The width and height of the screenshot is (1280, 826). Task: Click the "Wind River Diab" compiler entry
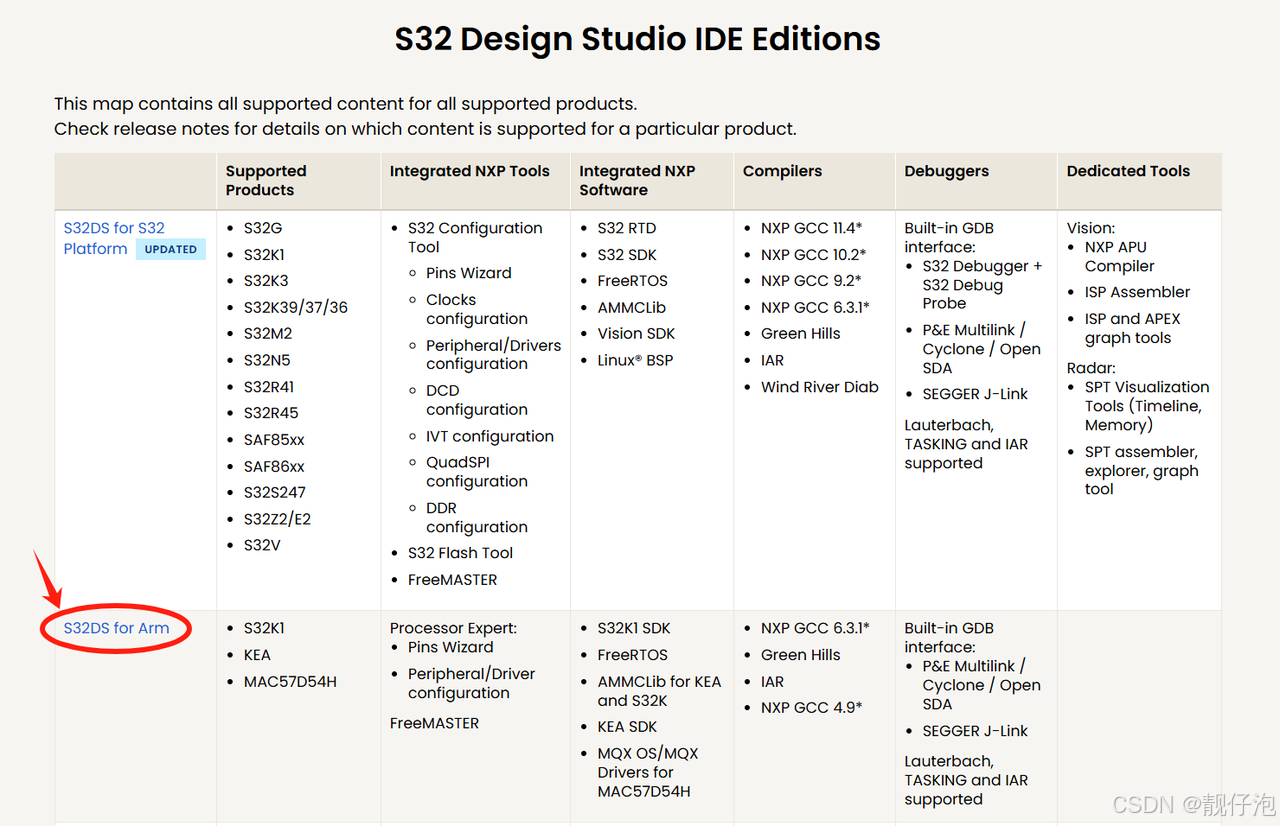tap(819, 387)
